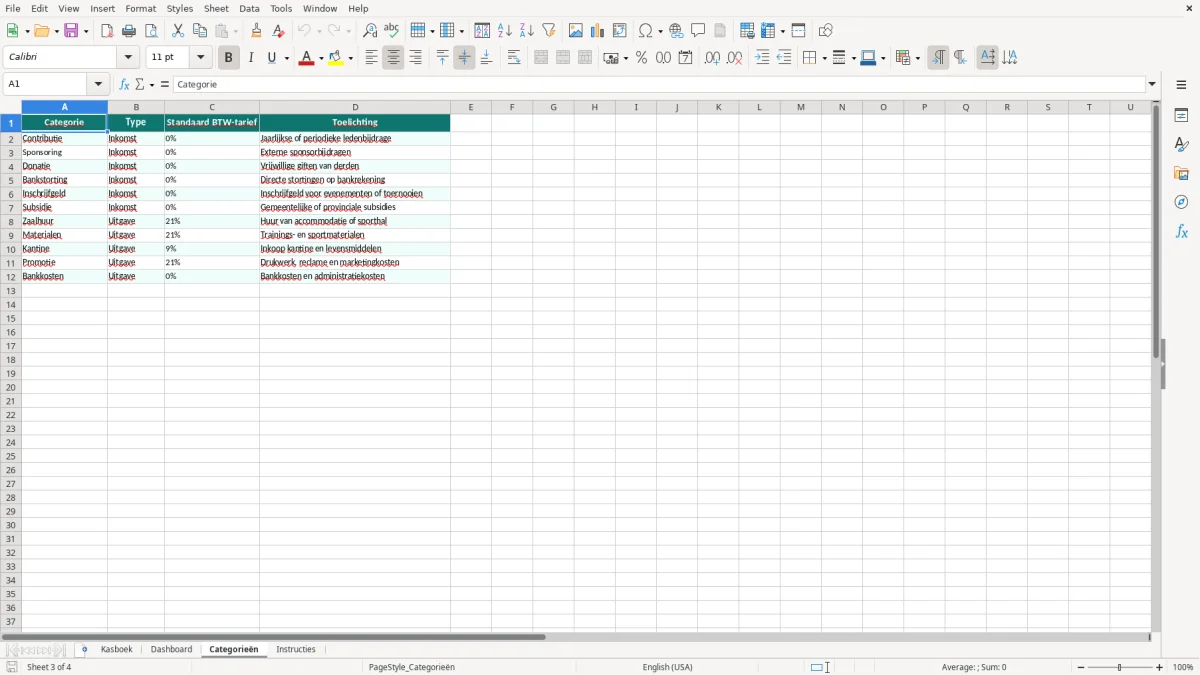This screenshot has height=675, width=1200.
Task: Open the Format menu
Action: point(141,8)
